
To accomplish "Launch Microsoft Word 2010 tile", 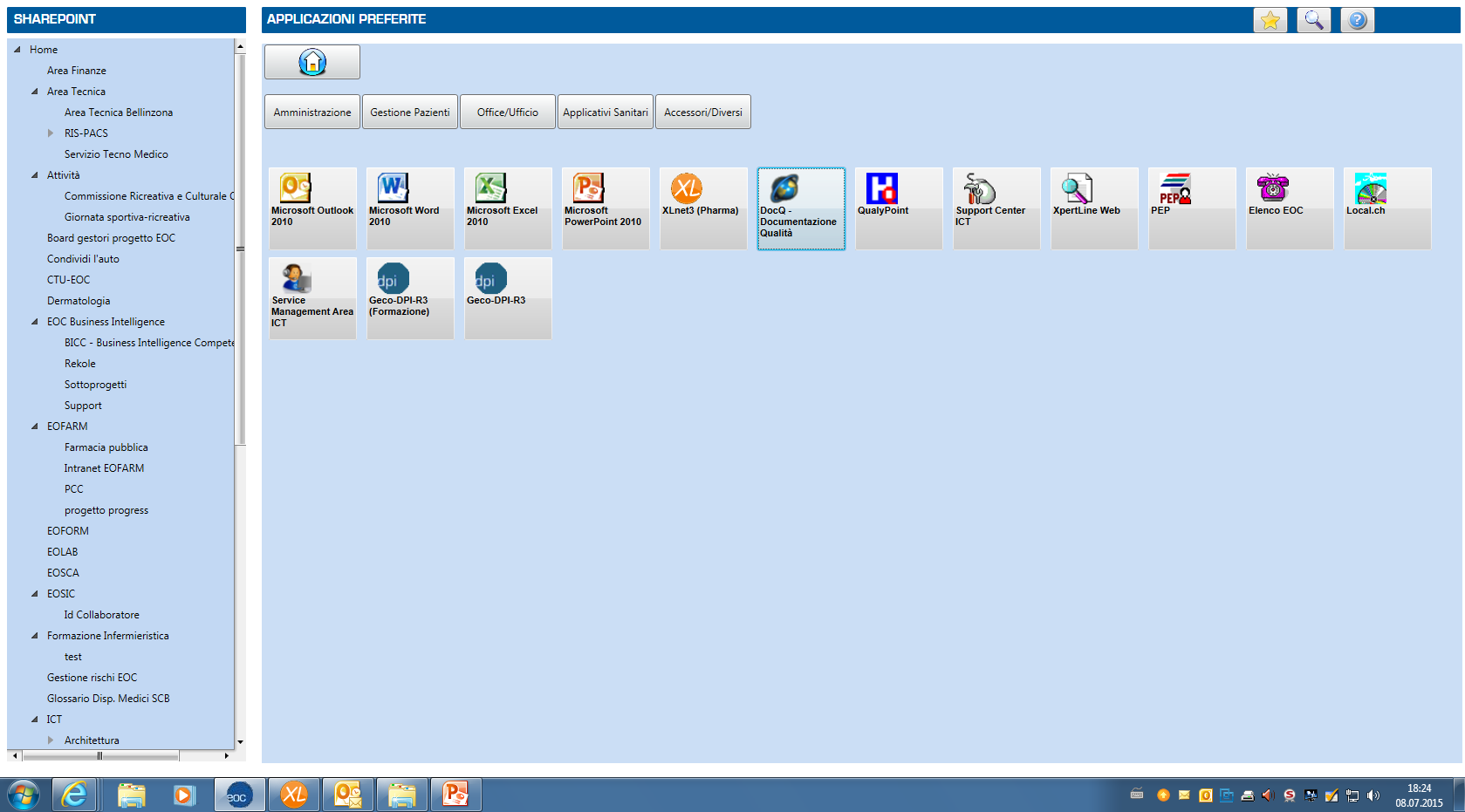I will [x=410, y=208].
